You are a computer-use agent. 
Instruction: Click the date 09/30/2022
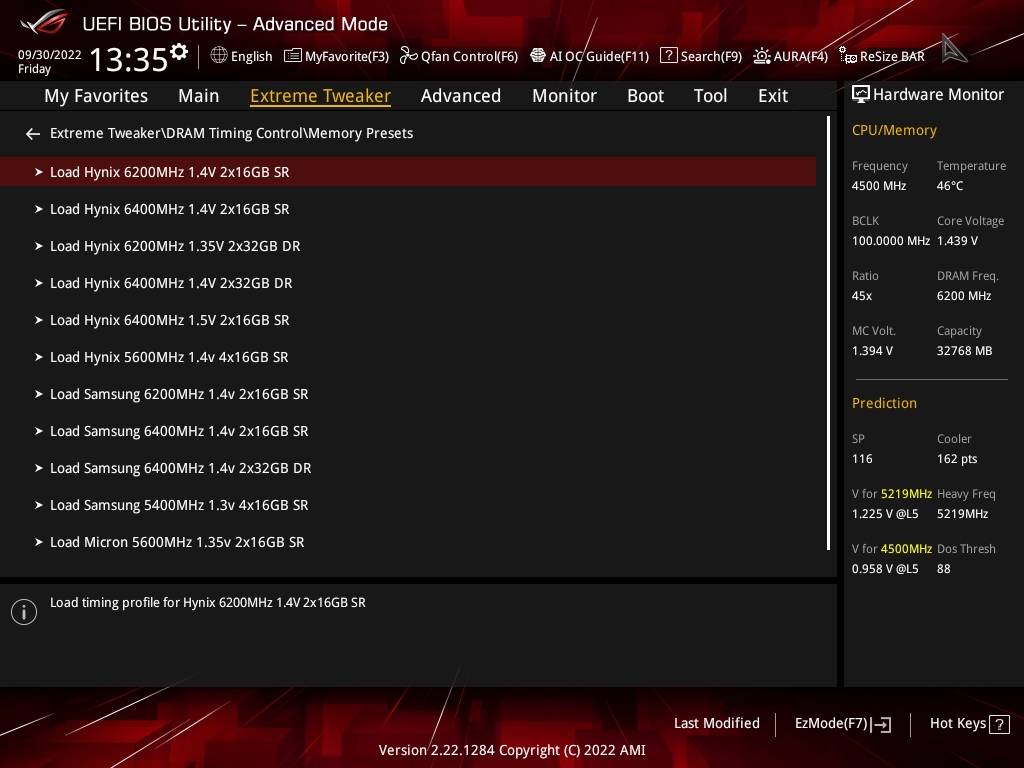[50, 55]
